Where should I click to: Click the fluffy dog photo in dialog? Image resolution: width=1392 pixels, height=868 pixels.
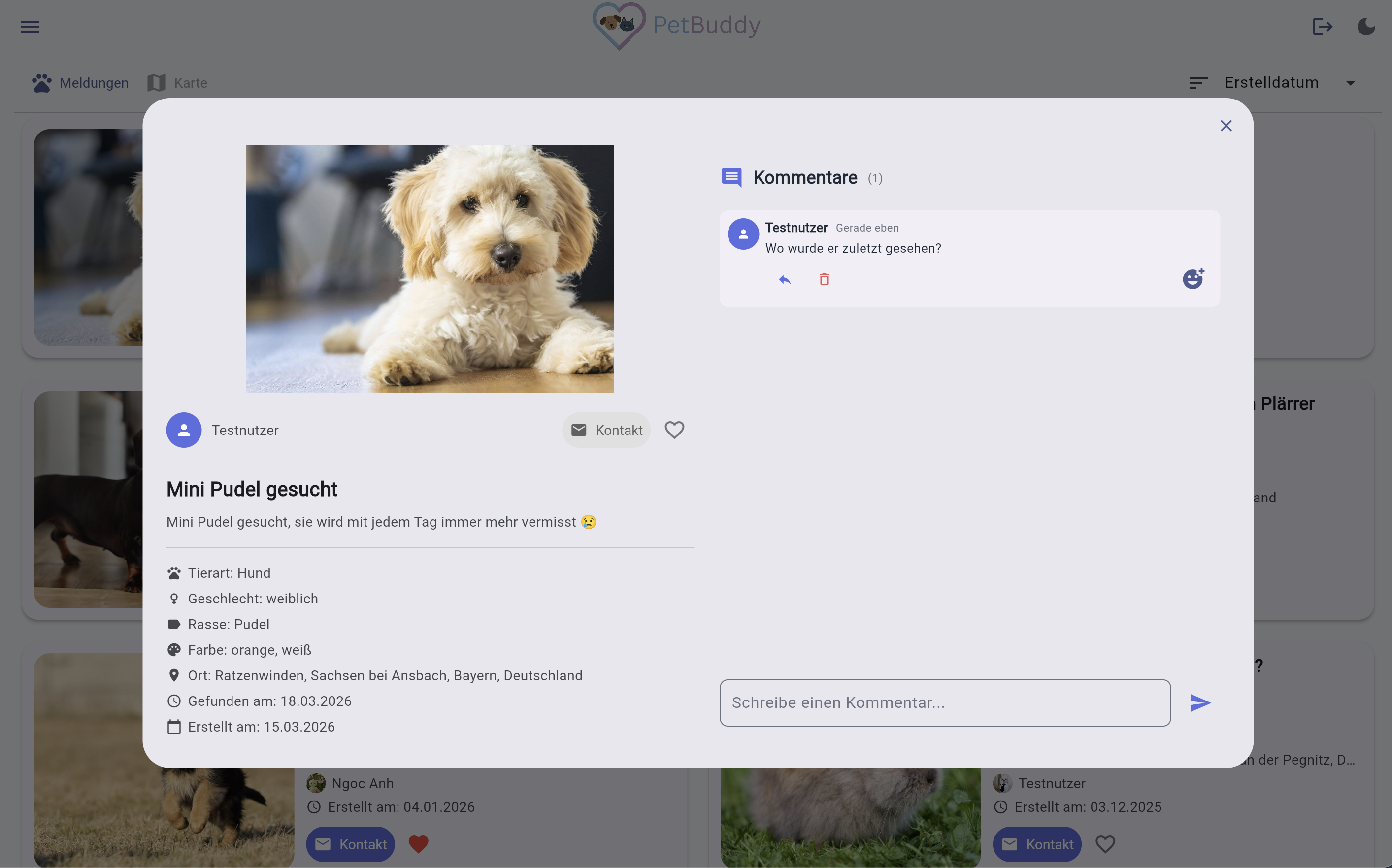pyautogui.click(x=430, y=268)
